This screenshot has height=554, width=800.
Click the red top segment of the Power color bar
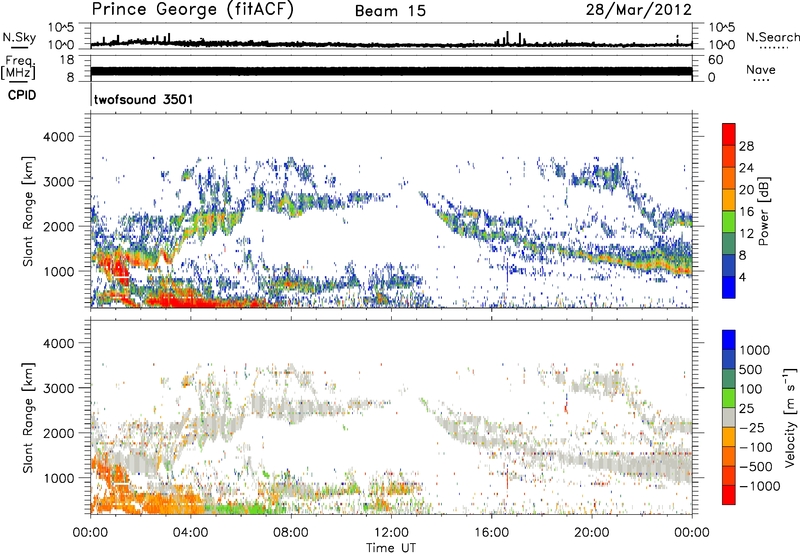coord(729,134)
